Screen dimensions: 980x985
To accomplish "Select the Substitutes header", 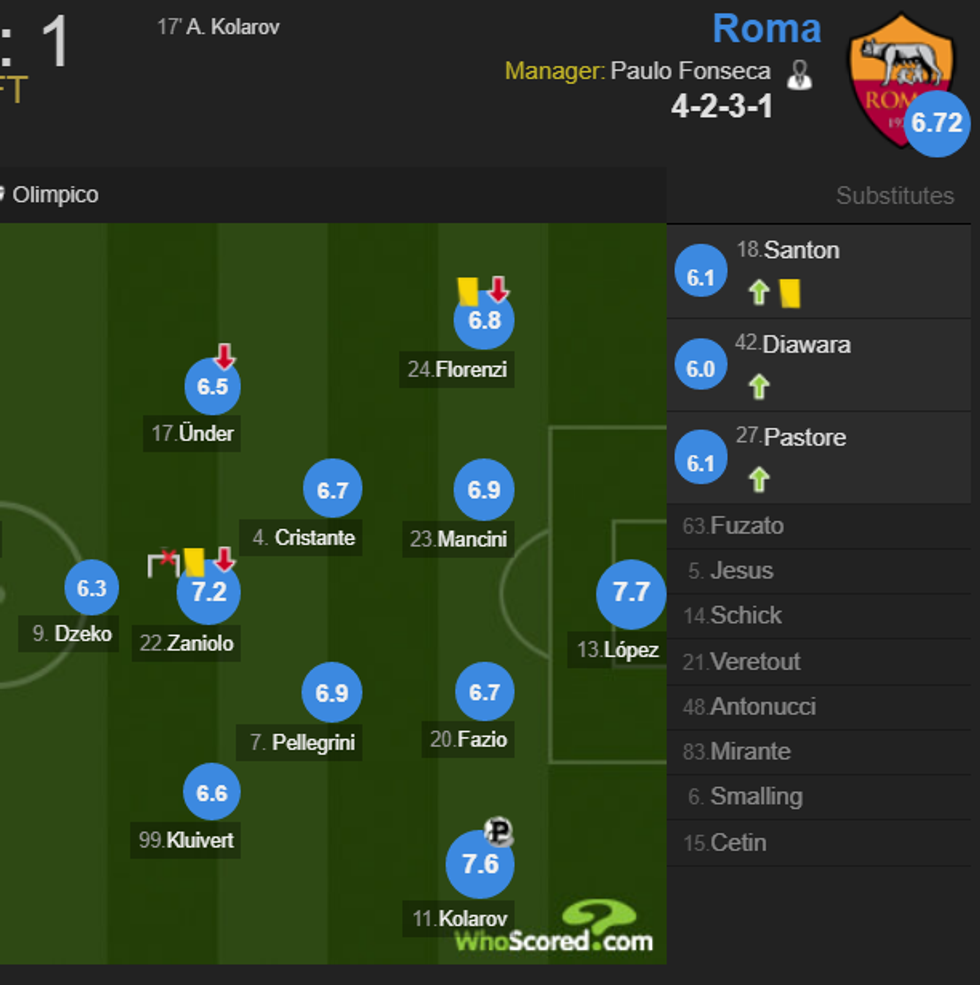I will click(x=895, y=196).
